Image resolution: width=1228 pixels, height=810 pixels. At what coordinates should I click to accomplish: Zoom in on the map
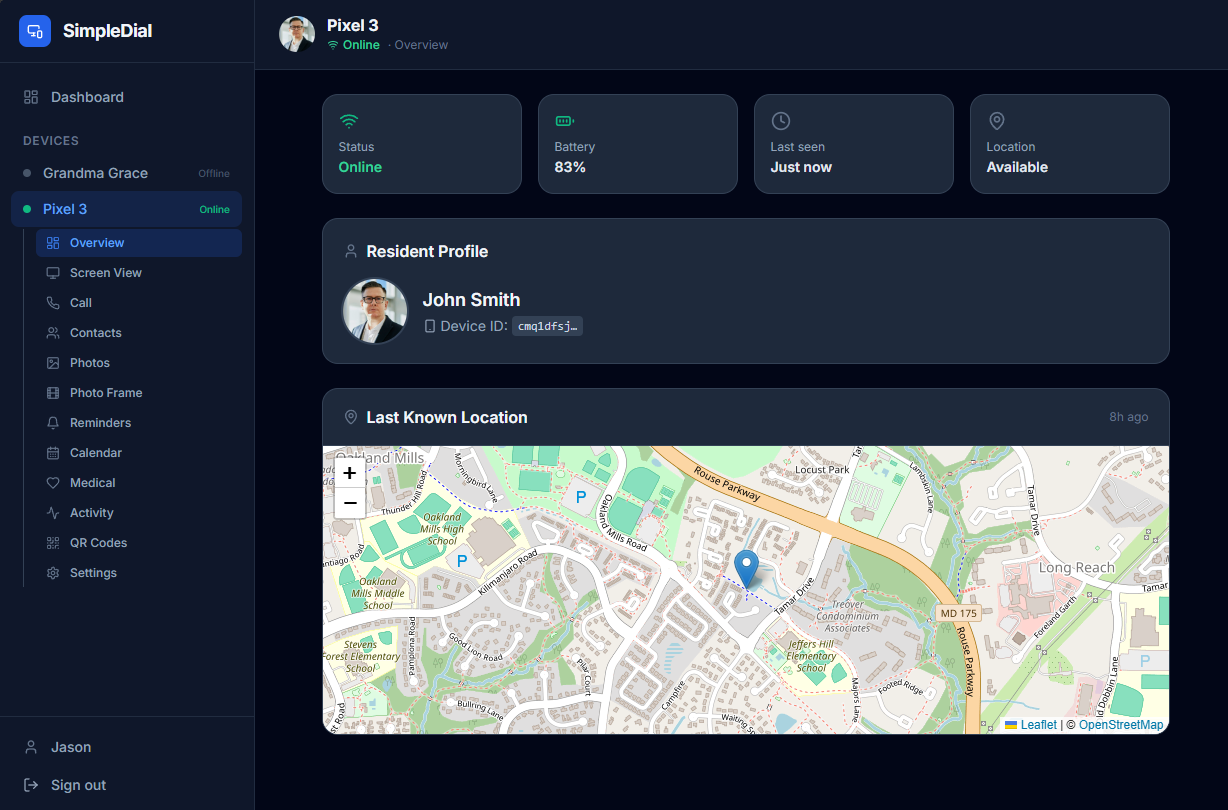point(350,473)
